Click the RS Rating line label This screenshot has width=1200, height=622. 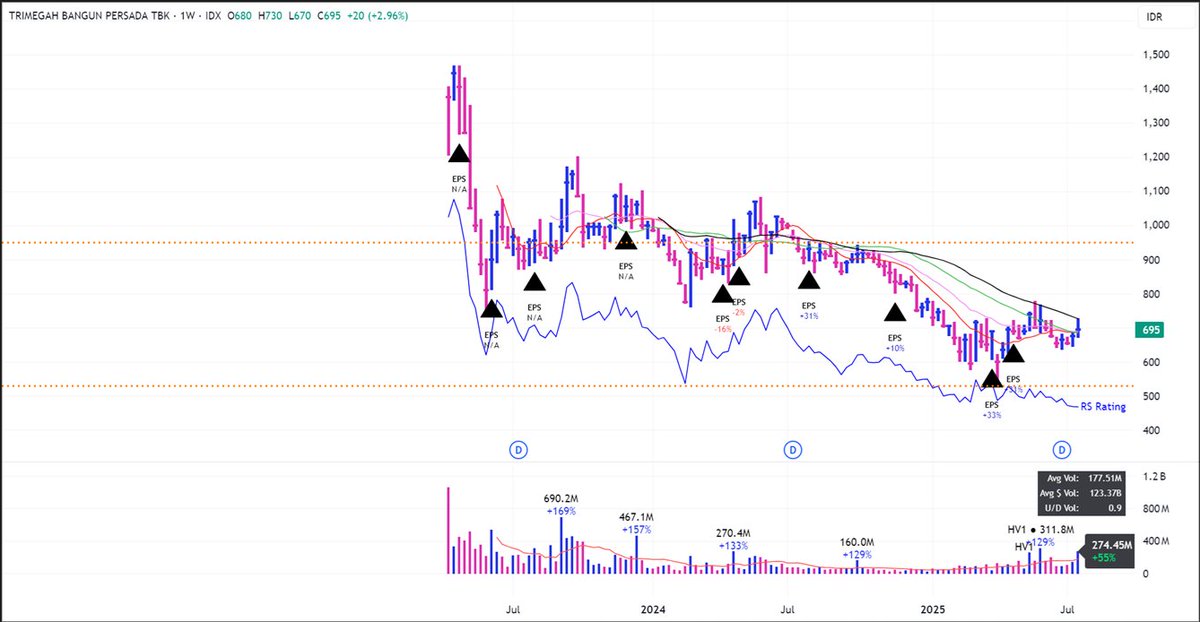point(1102,407)
